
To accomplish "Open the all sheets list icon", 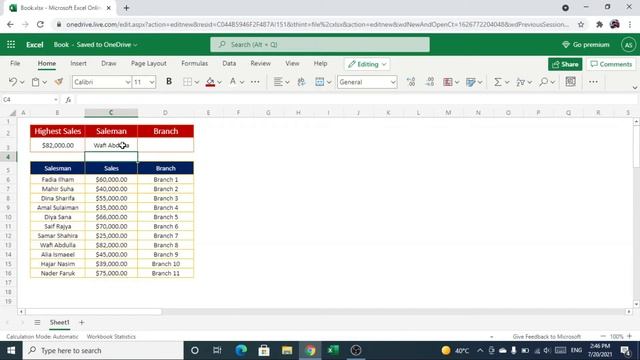I will point(37,322).
